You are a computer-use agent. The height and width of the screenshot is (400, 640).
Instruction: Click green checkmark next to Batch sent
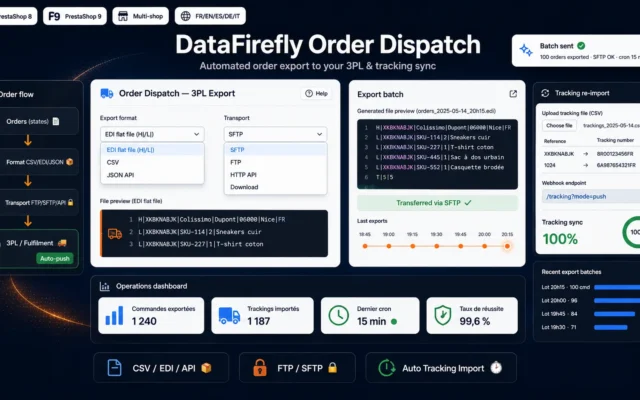581,46
